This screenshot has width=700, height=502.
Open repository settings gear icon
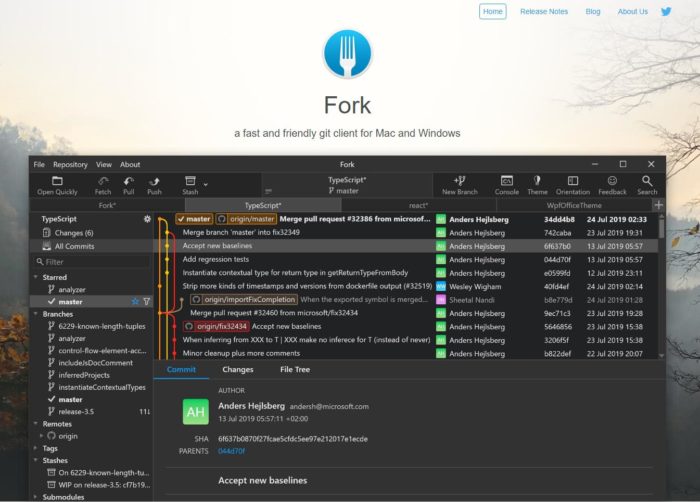point(147,219)
